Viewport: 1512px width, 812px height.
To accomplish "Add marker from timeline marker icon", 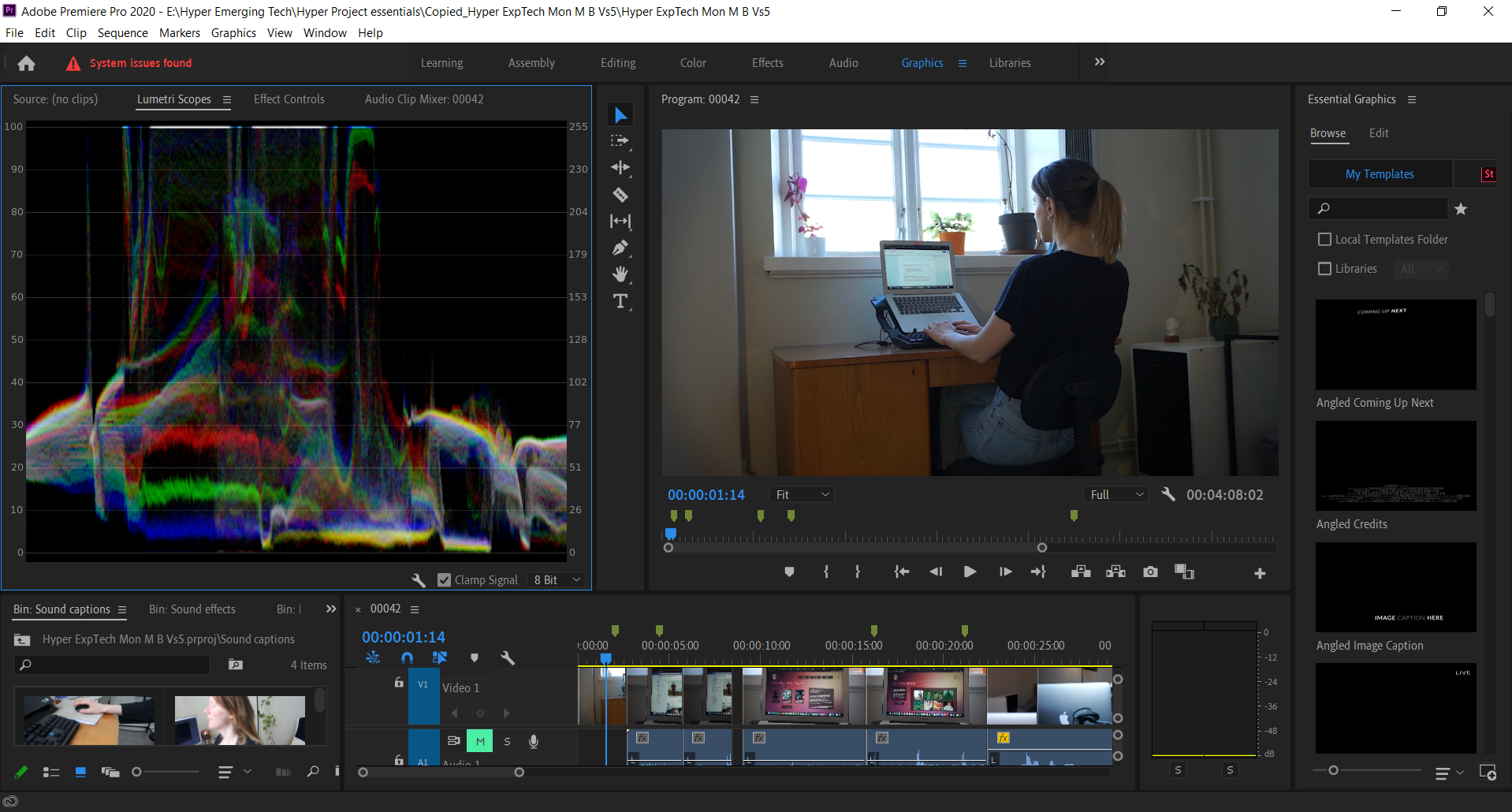I will (474, 657).
